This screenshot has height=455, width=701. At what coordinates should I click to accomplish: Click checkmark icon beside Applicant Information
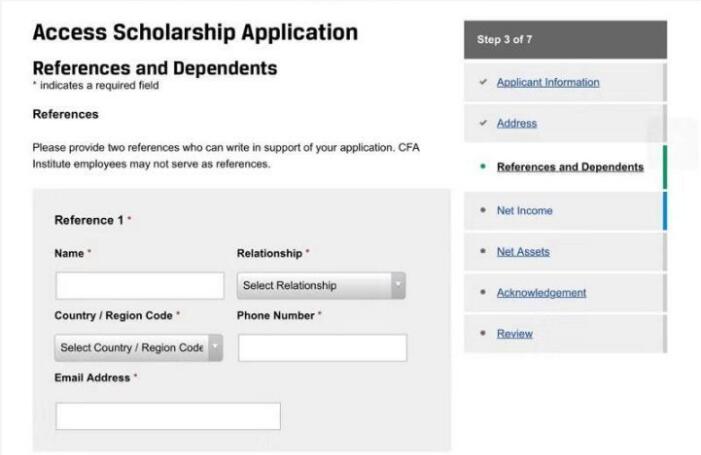[x=483, y=82]
